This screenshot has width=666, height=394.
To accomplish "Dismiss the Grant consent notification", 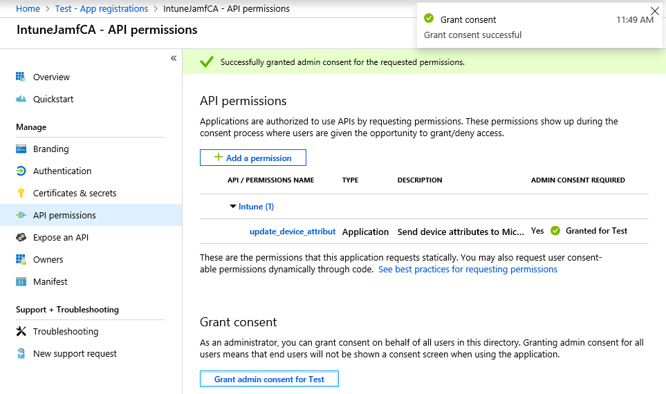I will 655,11.
